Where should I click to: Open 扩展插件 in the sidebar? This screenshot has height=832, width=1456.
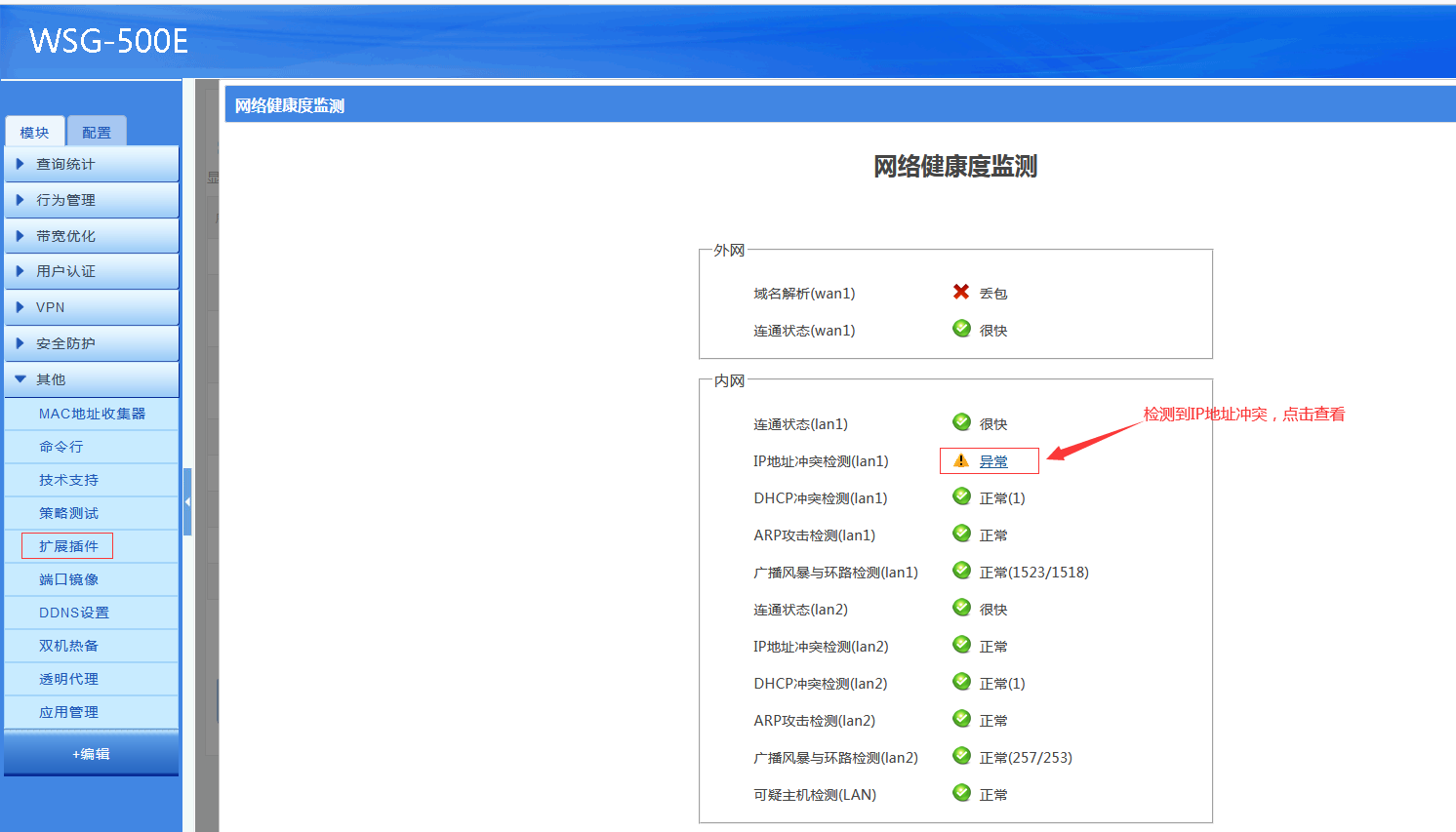tap(68, 546)
